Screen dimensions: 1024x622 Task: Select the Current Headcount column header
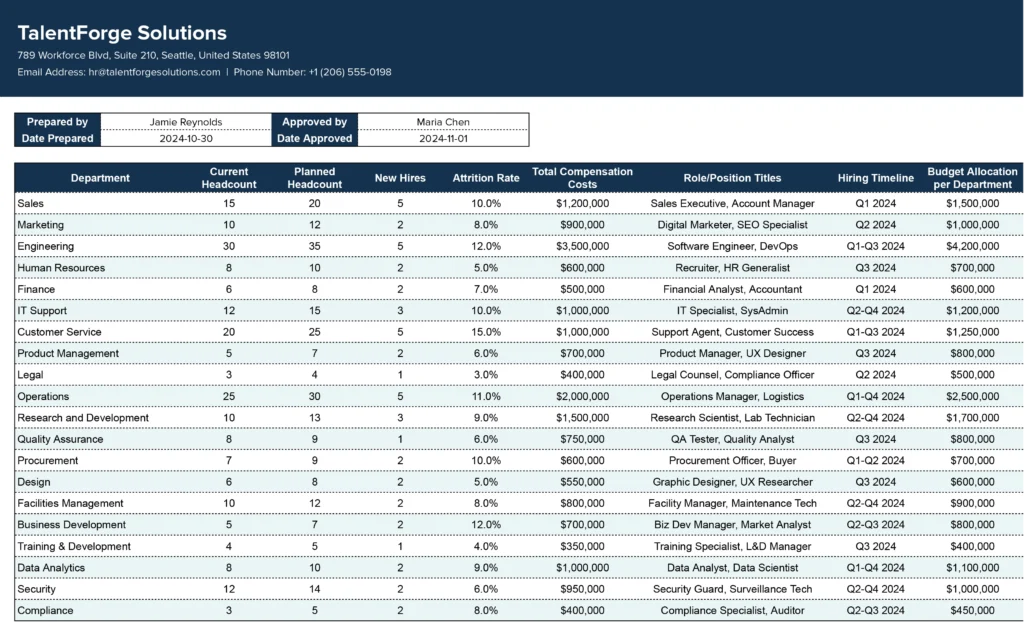229,178
